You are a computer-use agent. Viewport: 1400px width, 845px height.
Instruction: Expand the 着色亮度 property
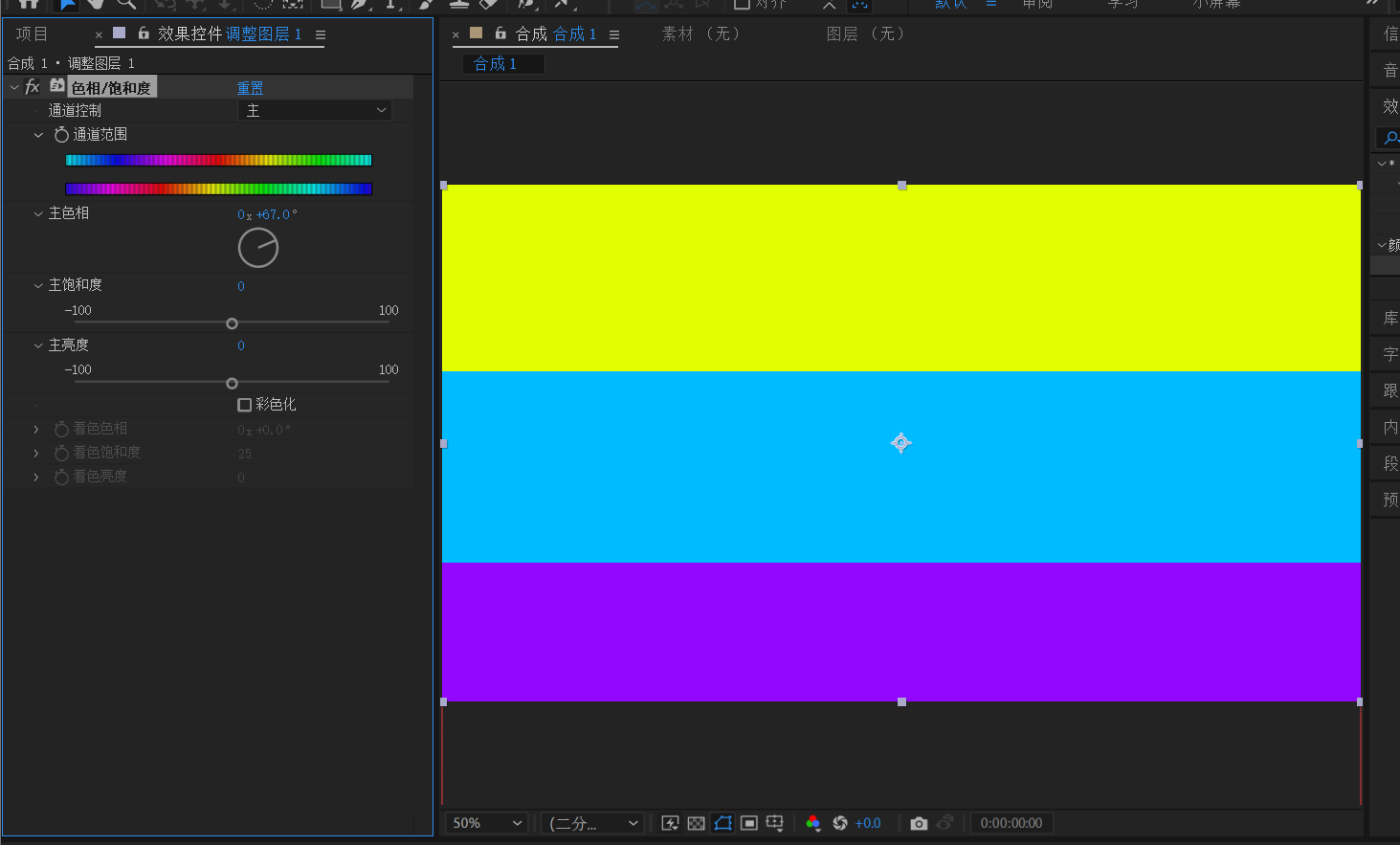[36, 477]
